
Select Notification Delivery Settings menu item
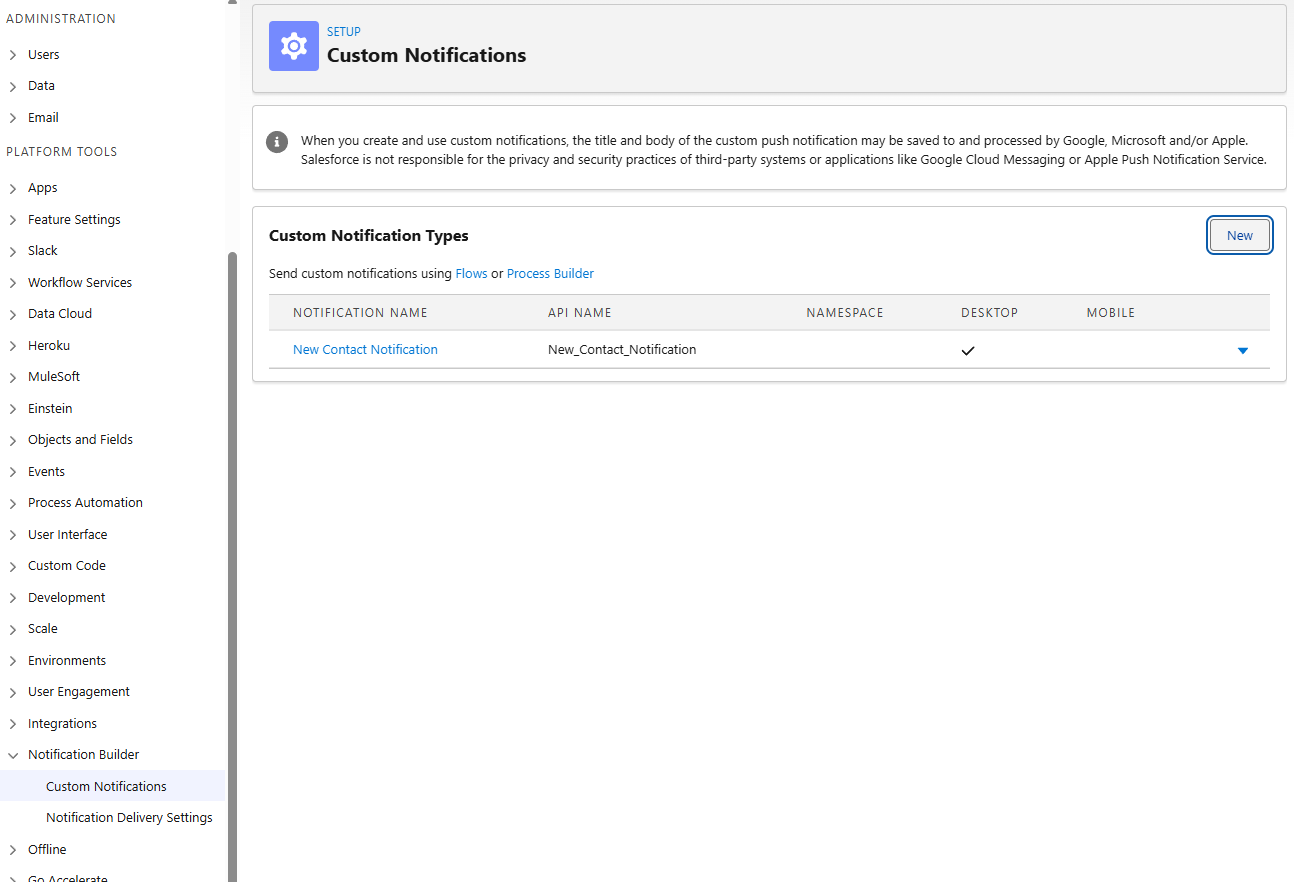[129, 817]
